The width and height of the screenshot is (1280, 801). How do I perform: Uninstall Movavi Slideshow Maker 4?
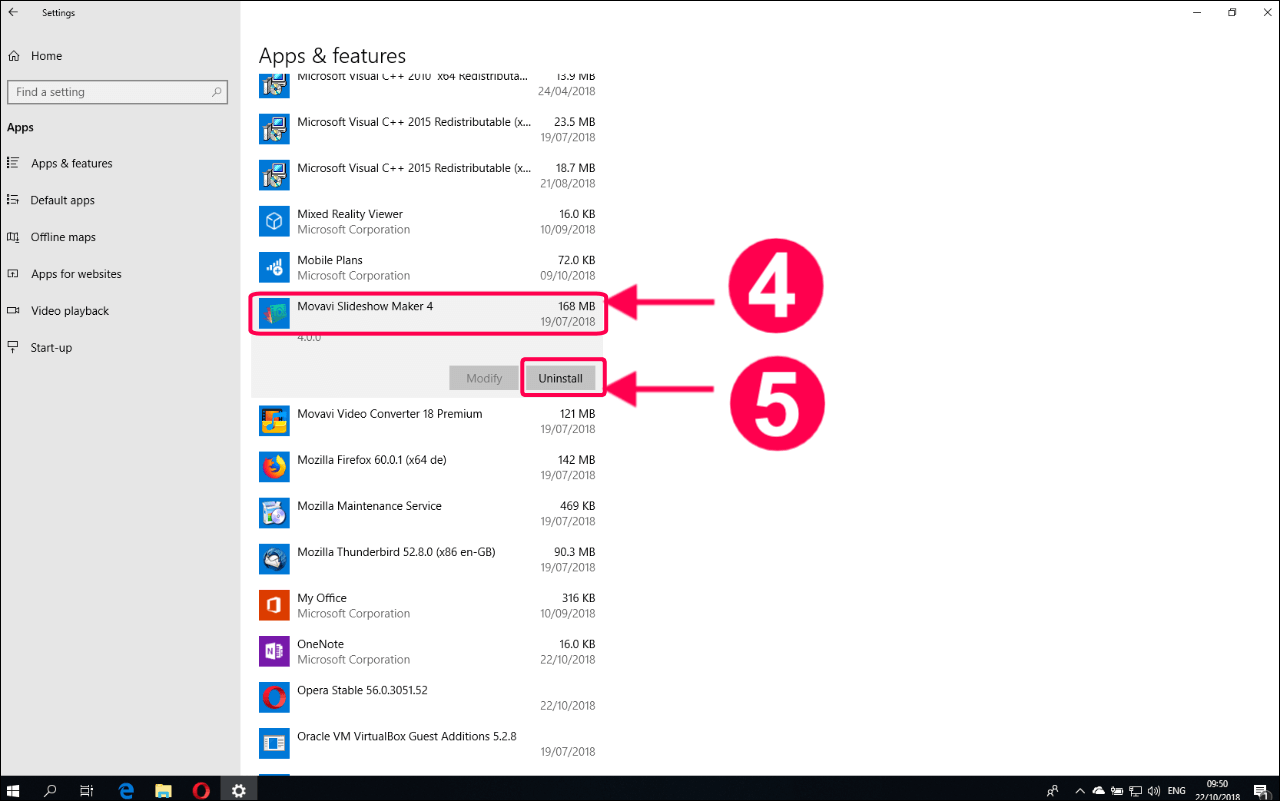pyautogui.click(x=560, y=378)
